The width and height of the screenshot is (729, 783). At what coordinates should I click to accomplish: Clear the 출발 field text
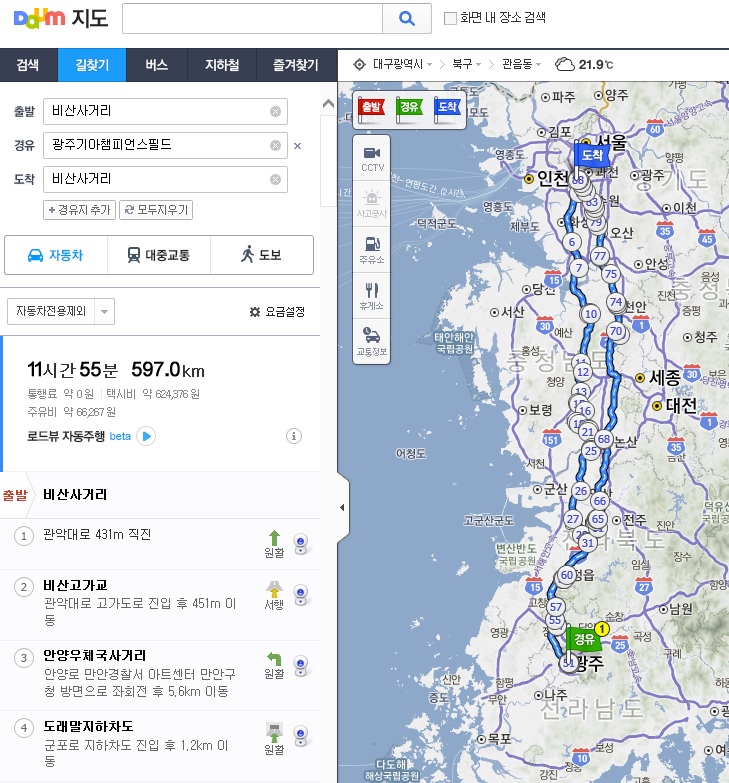click(275, 111)
